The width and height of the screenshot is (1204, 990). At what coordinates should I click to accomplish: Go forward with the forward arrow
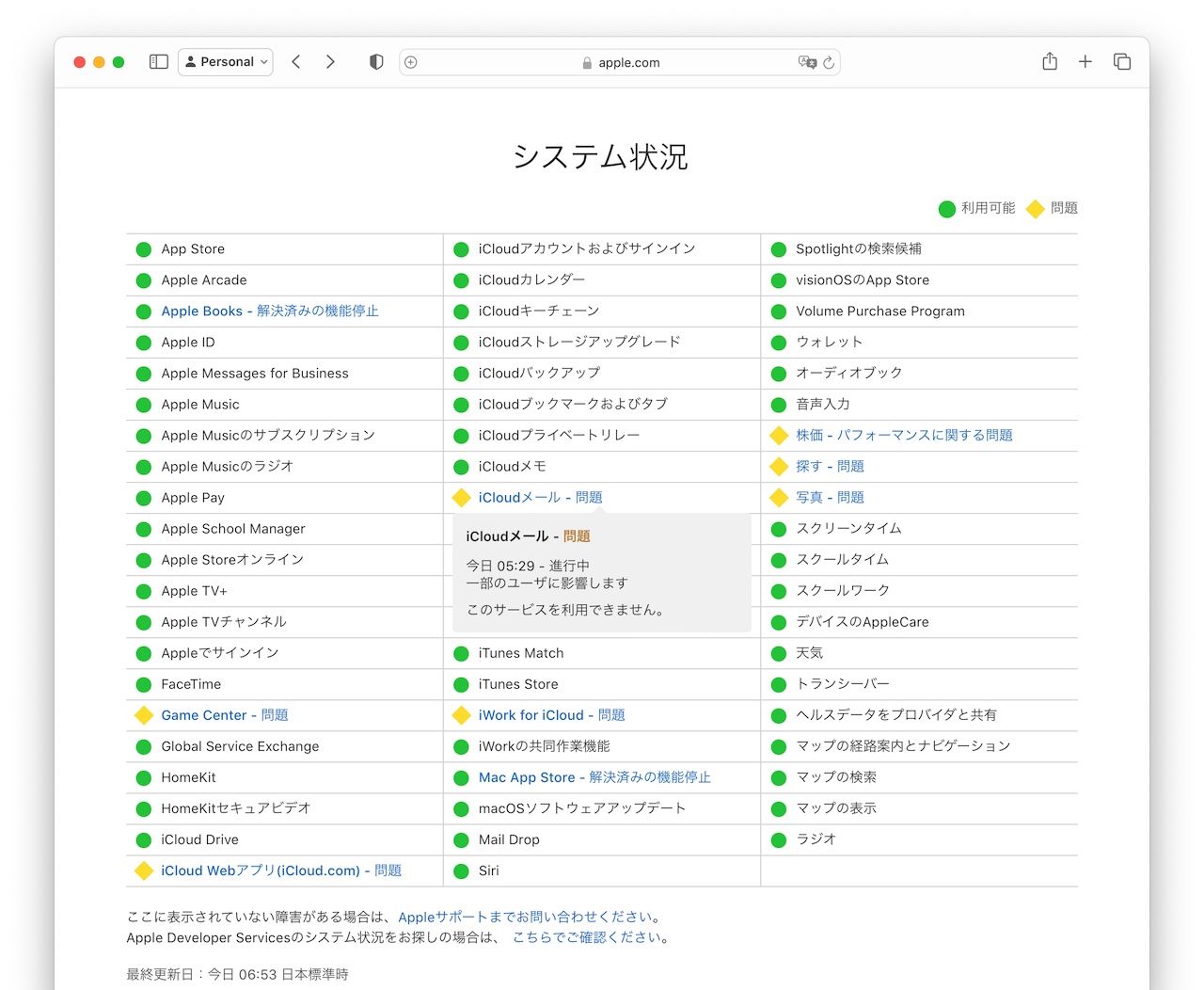[x=330, y=62]
